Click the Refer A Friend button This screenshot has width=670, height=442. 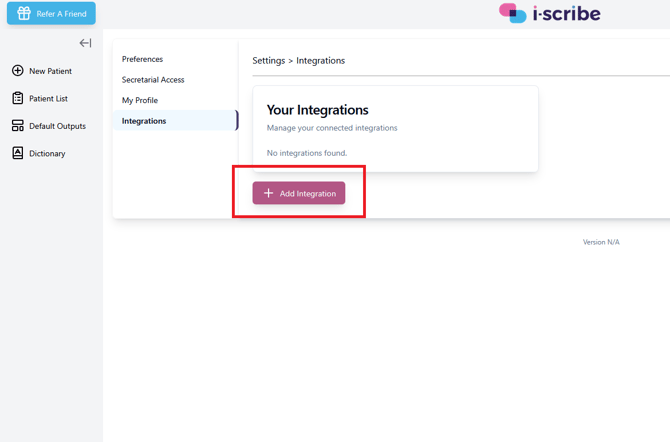(51, 14)
